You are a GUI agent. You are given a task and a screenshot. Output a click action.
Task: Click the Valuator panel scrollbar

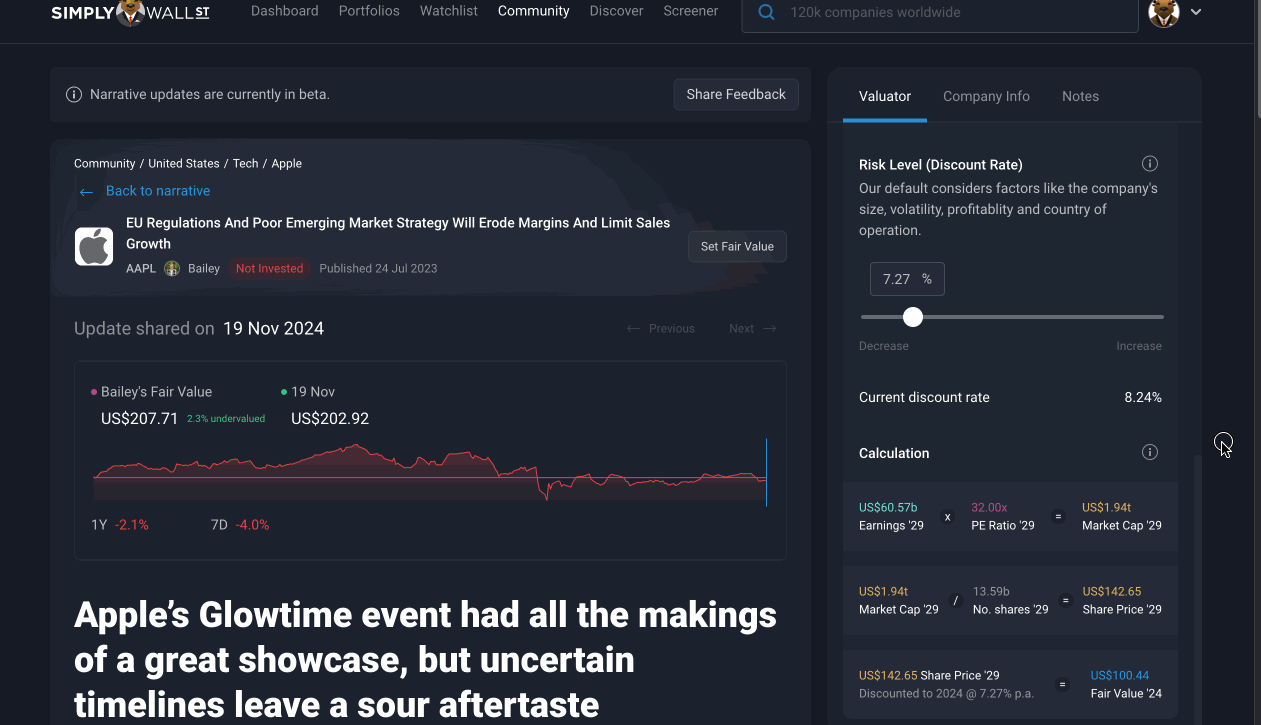point(1197,588)
